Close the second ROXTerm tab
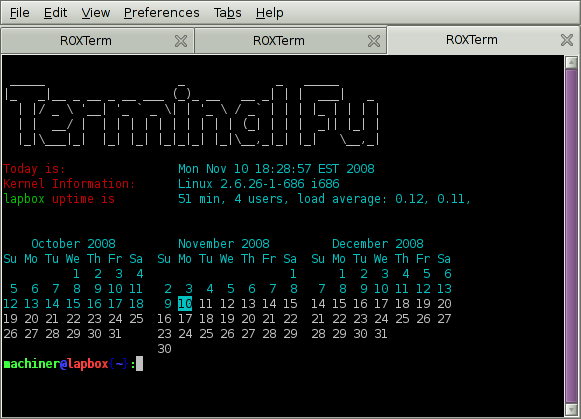Viewport: 581px width, 419px height. (374, 41)
